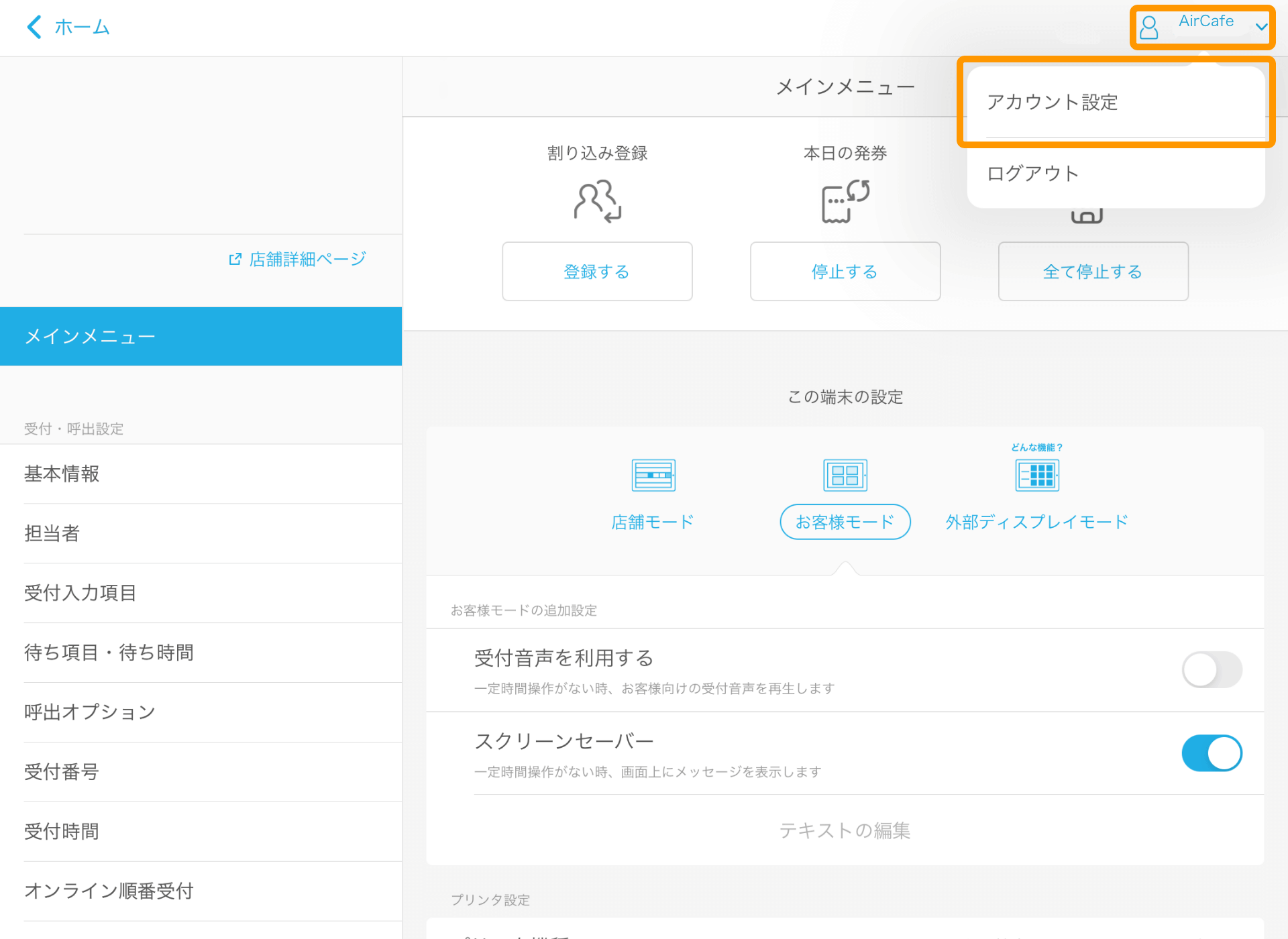Click the 割り込み登録 person icon

[x=596, y=199]
